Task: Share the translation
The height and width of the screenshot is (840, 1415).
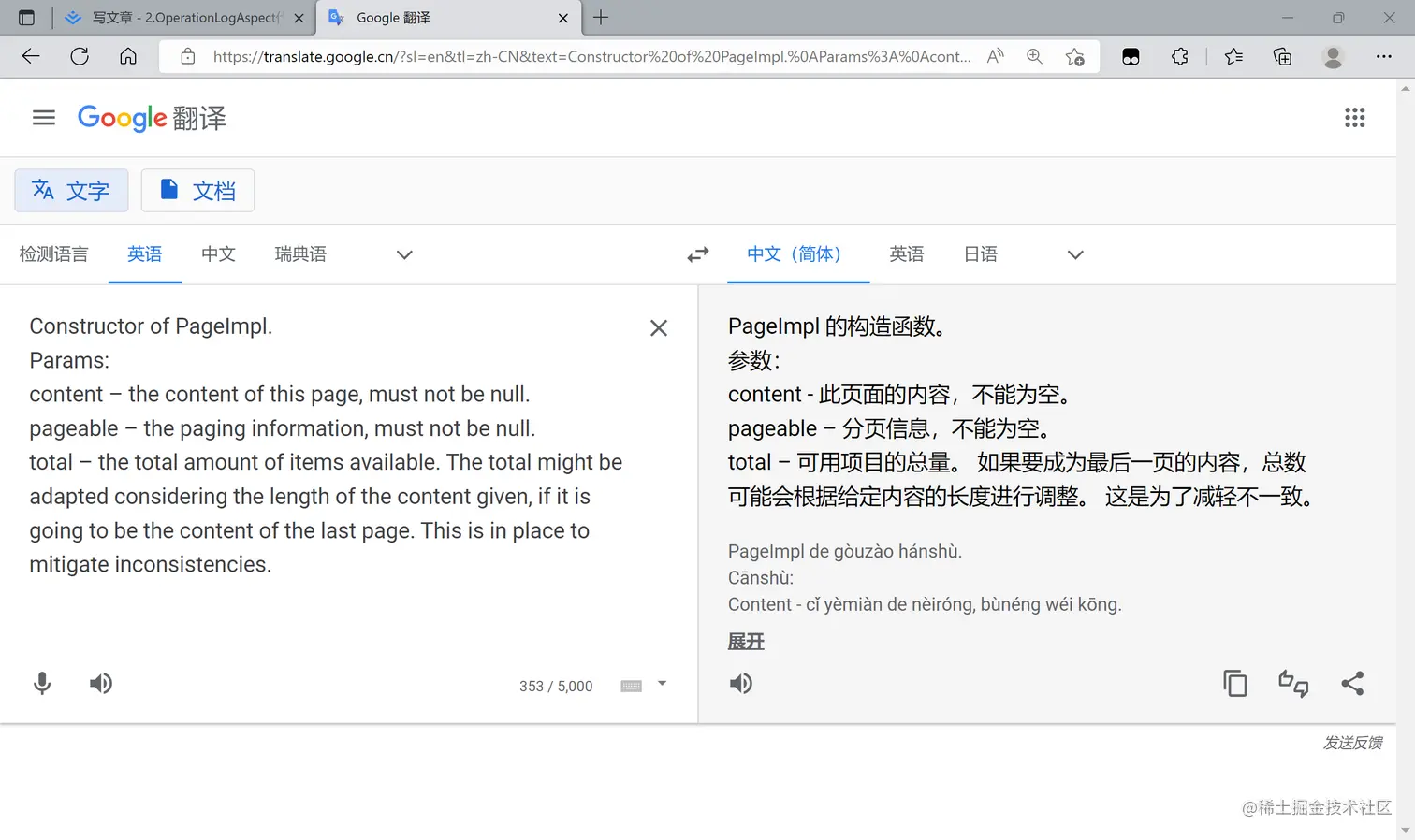Action: 1352,684
